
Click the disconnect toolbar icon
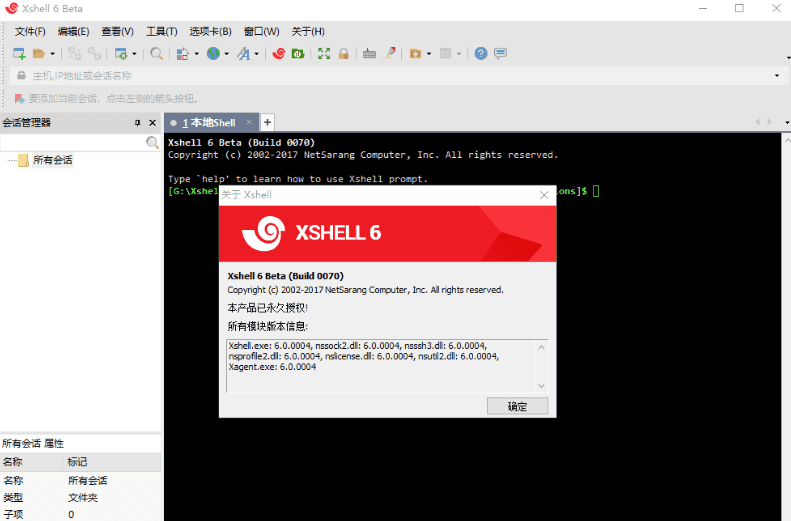pyautogui.click(x=75, y=53)
